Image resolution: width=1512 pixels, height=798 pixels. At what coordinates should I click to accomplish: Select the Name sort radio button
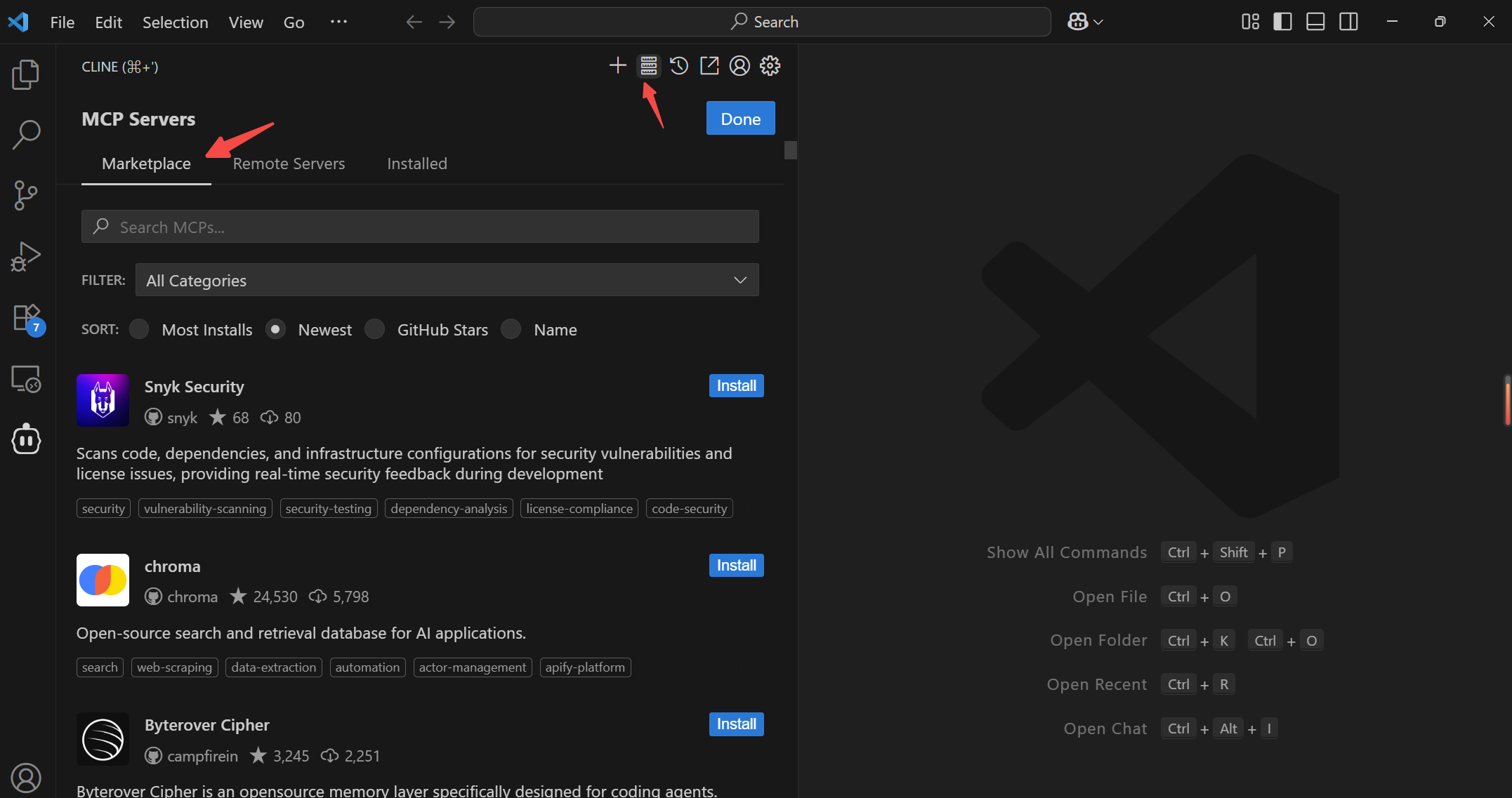click(511, 329)
